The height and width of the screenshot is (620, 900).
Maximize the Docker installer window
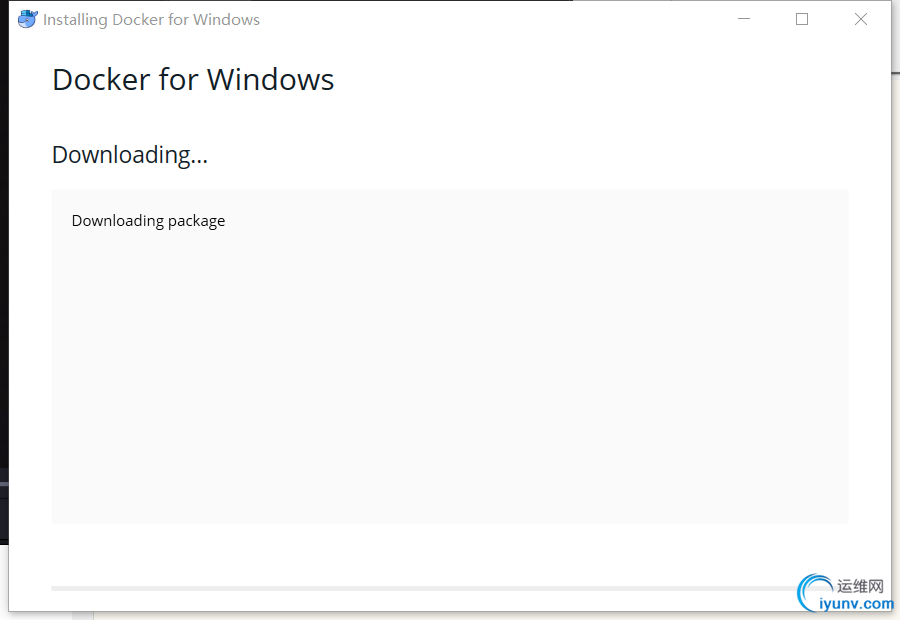pos(802,19)
